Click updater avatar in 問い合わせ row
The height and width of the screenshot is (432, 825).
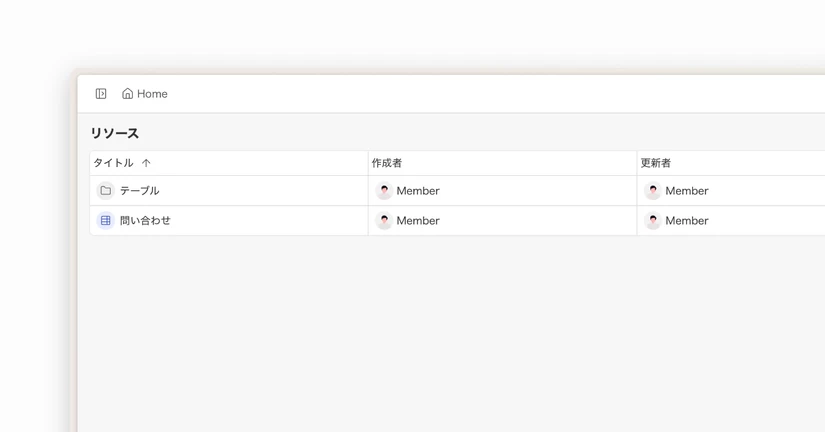[653, 220]
